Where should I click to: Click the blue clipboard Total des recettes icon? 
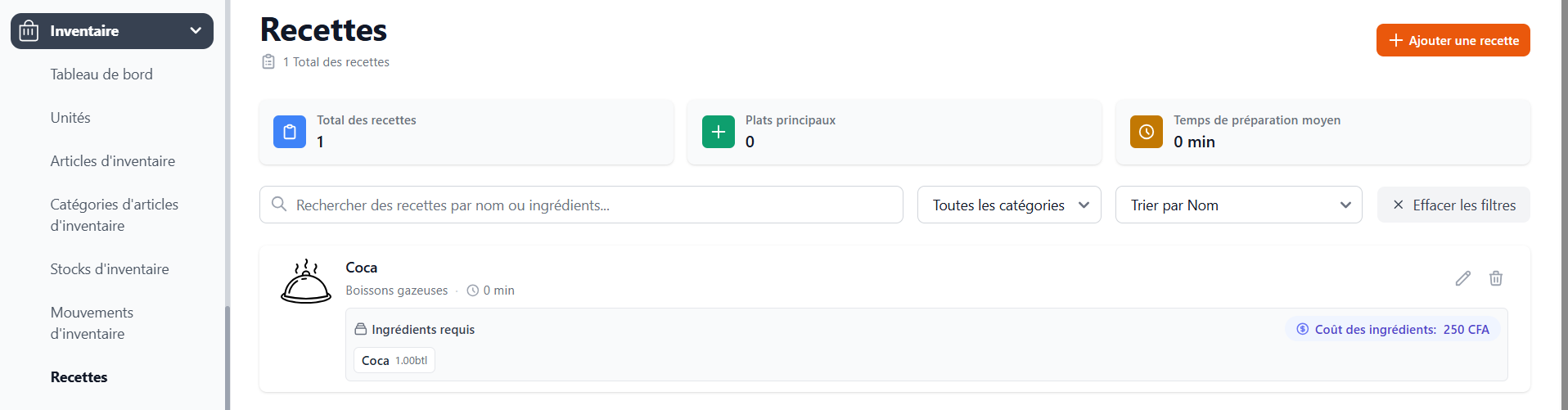290,132
